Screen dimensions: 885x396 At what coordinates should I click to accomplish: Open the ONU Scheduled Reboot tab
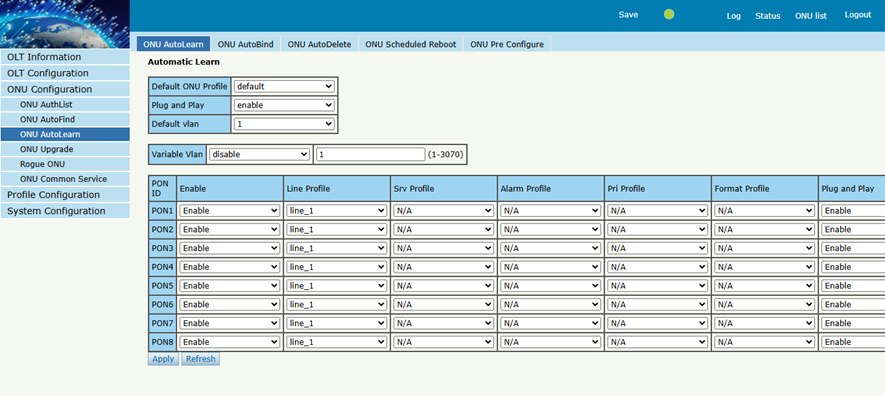click(x=410, y=44)
